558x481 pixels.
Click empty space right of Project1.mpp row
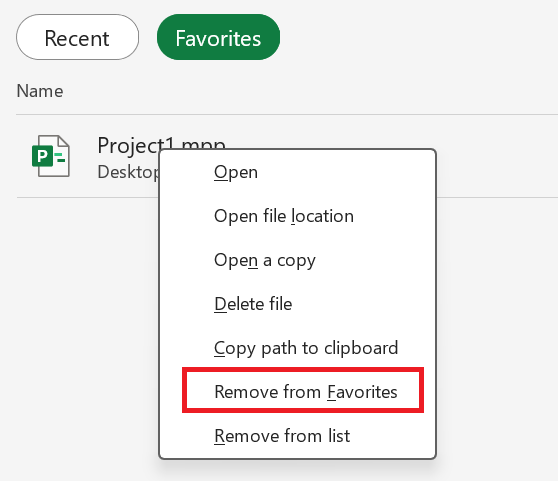pyautogui.click(x=495, y=157)
